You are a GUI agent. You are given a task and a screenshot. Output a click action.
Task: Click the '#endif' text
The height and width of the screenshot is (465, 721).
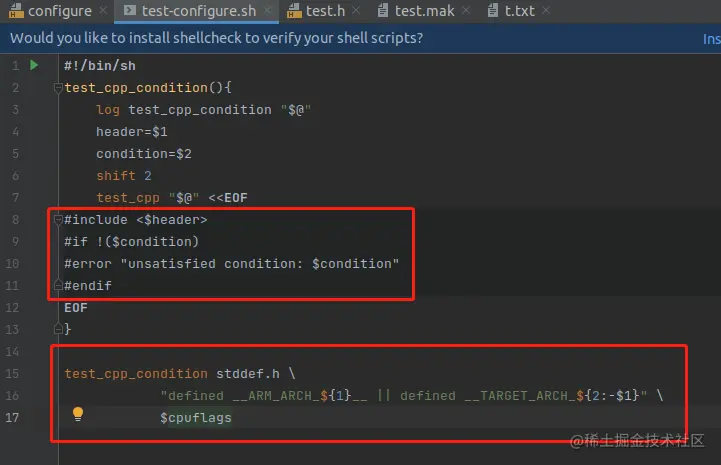pyautogui.click(x=88, y=286)
